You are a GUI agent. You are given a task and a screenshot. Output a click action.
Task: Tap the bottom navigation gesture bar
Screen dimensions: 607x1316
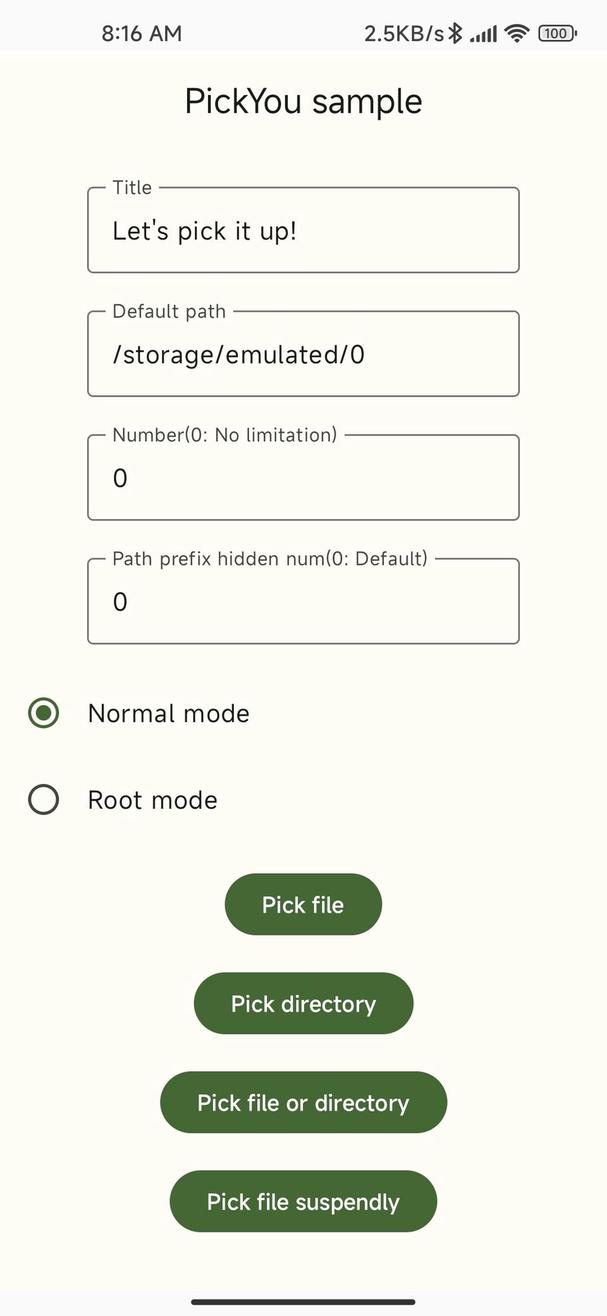[303, 1301]
